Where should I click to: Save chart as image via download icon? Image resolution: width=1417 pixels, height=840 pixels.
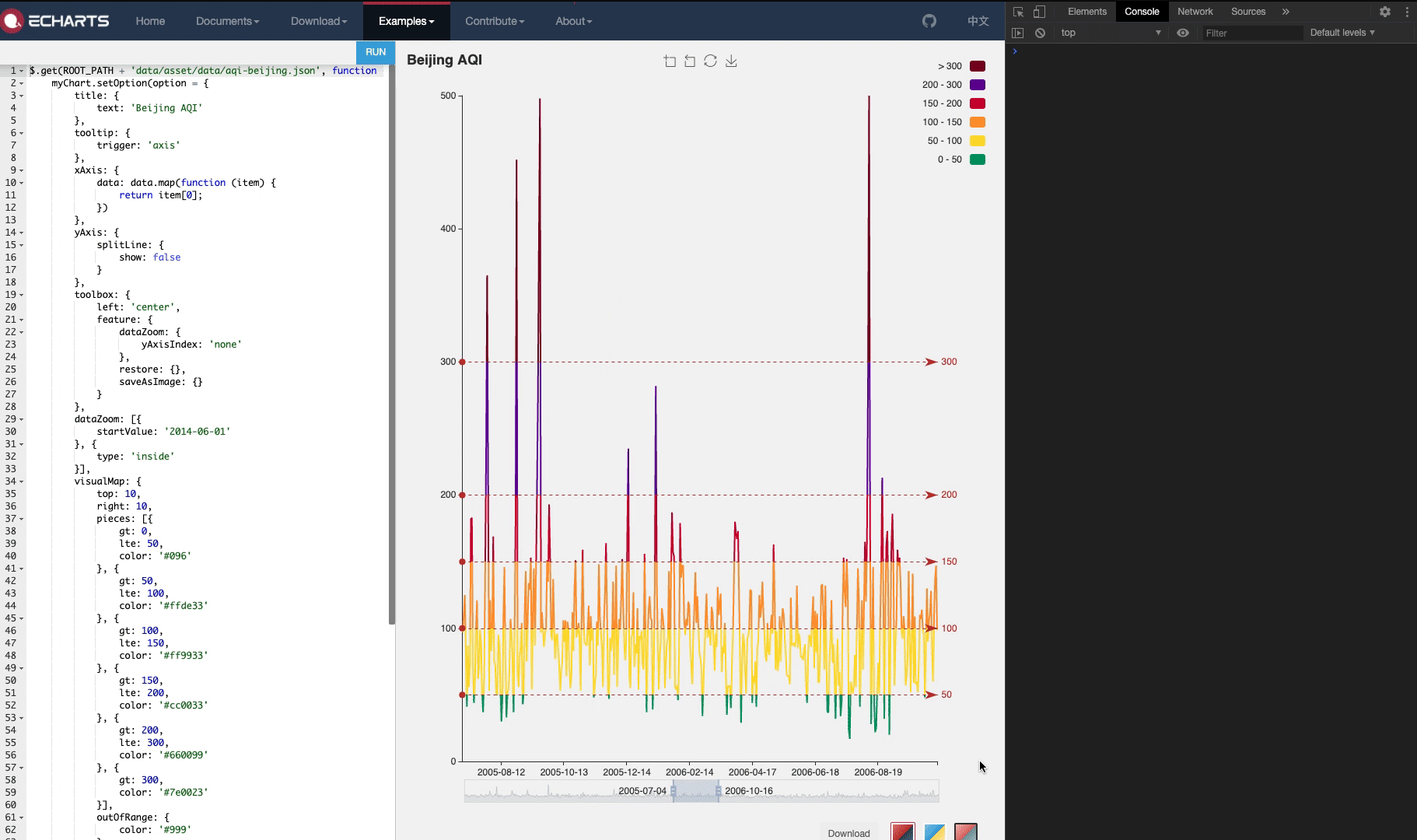(731, 61)
